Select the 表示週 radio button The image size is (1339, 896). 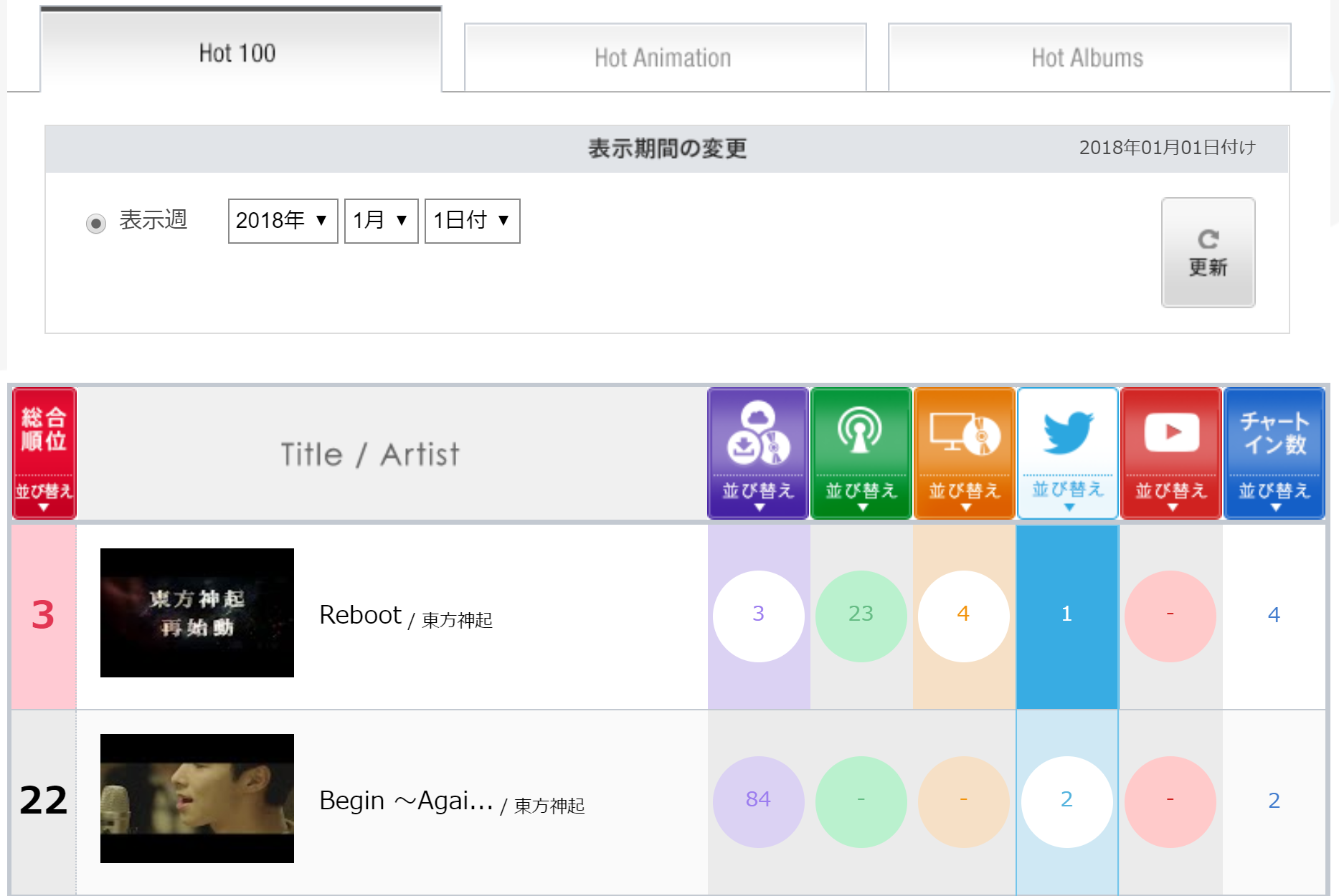[x=96, y=223]
